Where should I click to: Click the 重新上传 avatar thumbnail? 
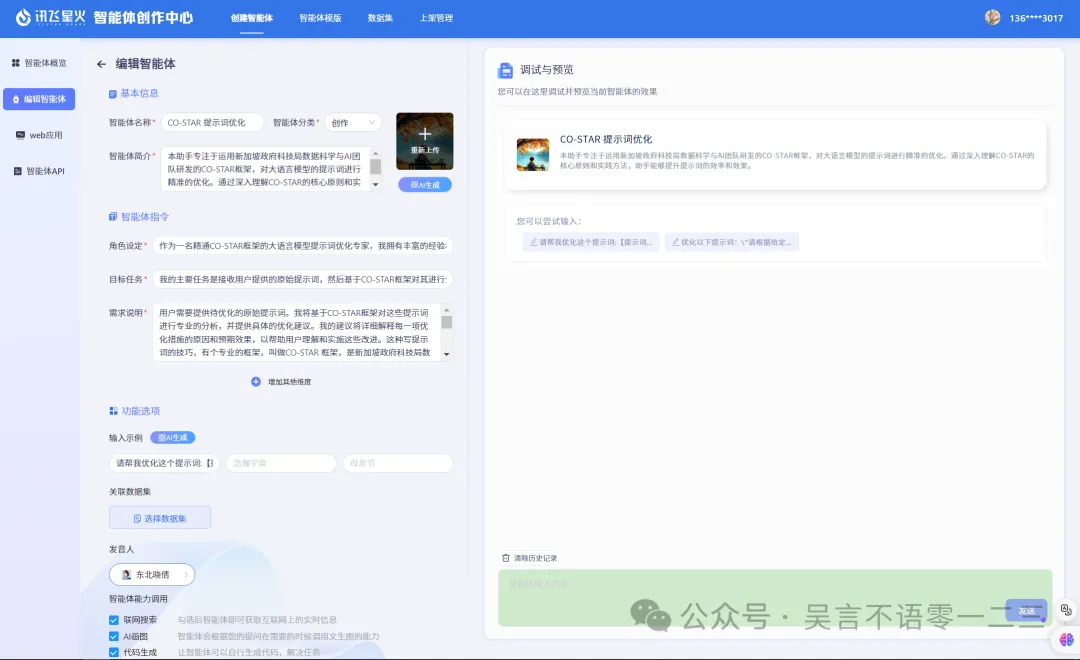[x=425, y=141]
